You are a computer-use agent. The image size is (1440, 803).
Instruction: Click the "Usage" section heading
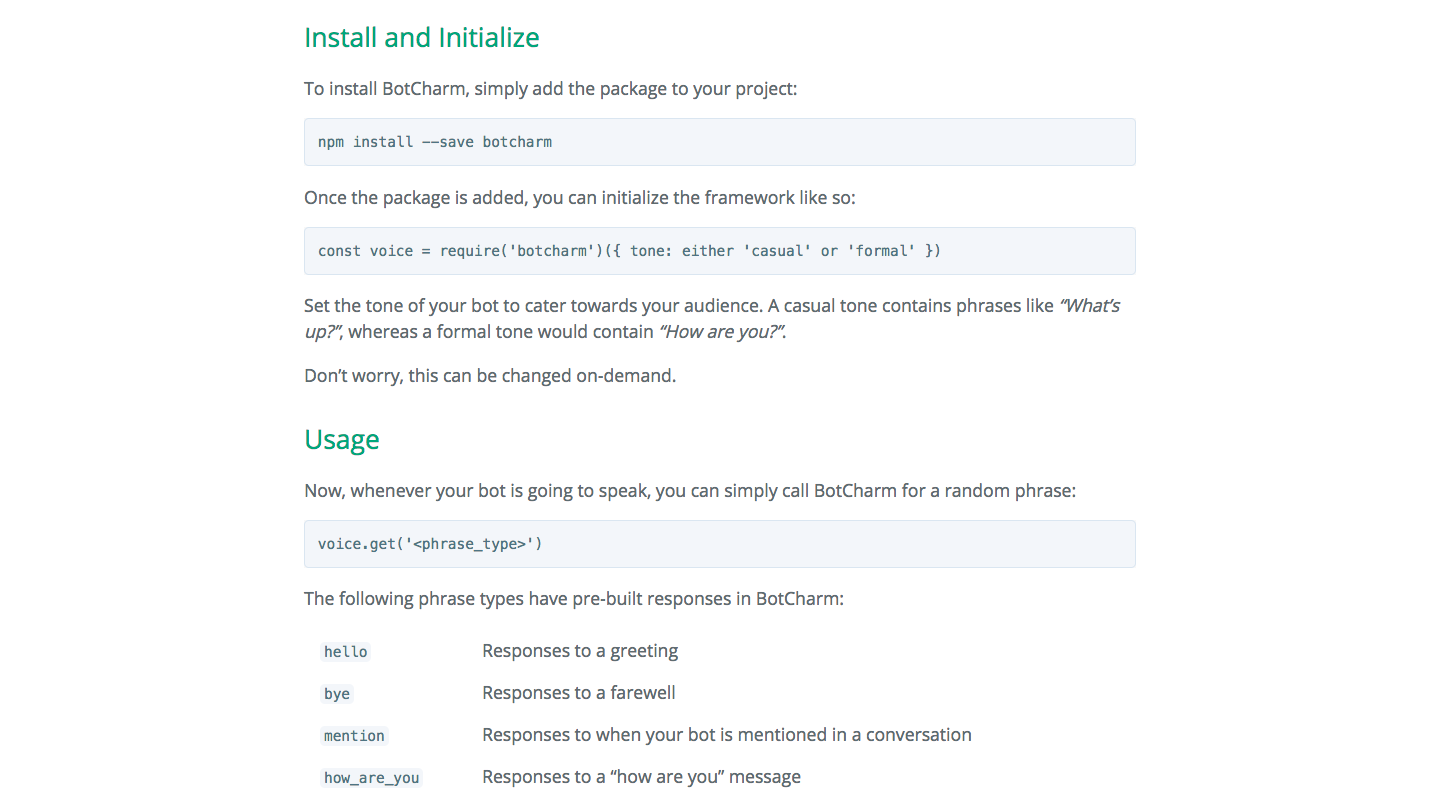tap(341, 440)
